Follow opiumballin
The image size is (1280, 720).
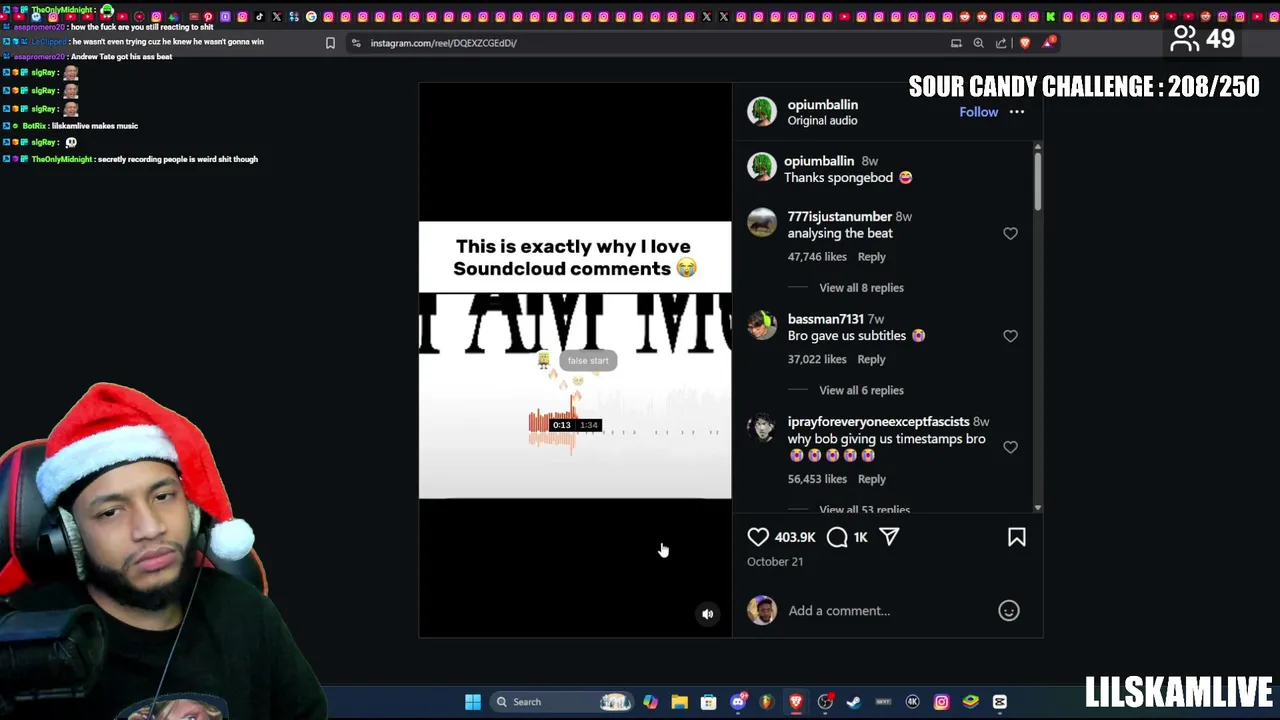pyautogui.click(x=978, y=112)
